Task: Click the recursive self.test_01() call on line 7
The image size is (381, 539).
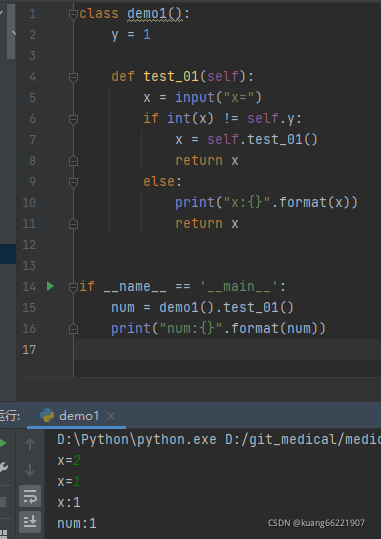Action: [x=262, y=140]
